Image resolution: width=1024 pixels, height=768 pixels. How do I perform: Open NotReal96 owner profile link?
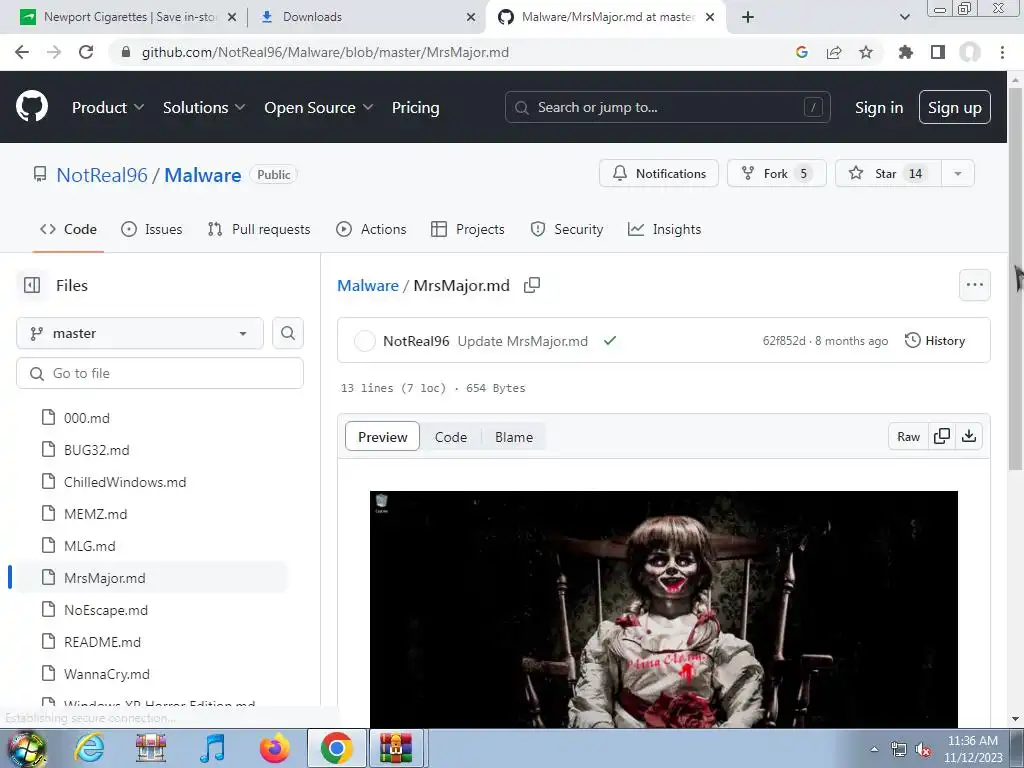102,174
